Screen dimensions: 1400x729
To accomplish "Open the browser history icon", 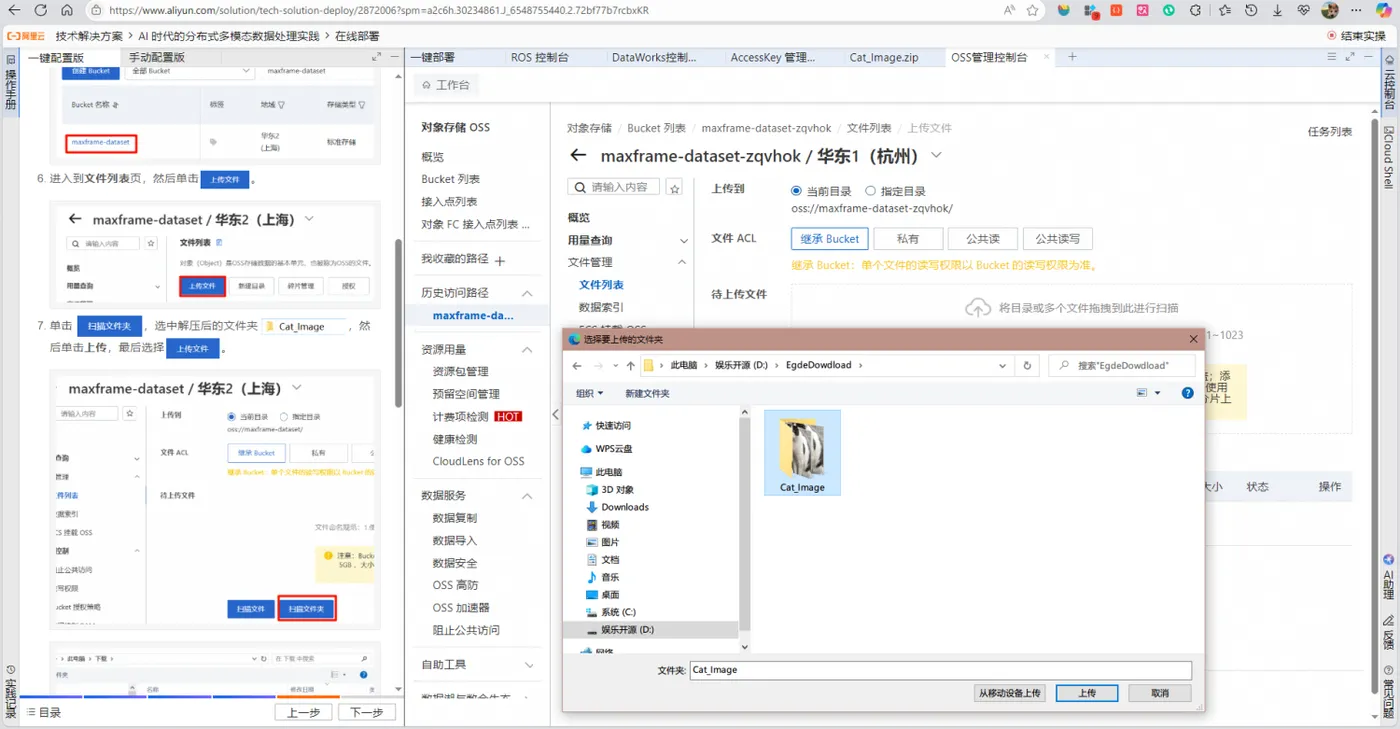I will [x=1251, y=10].
